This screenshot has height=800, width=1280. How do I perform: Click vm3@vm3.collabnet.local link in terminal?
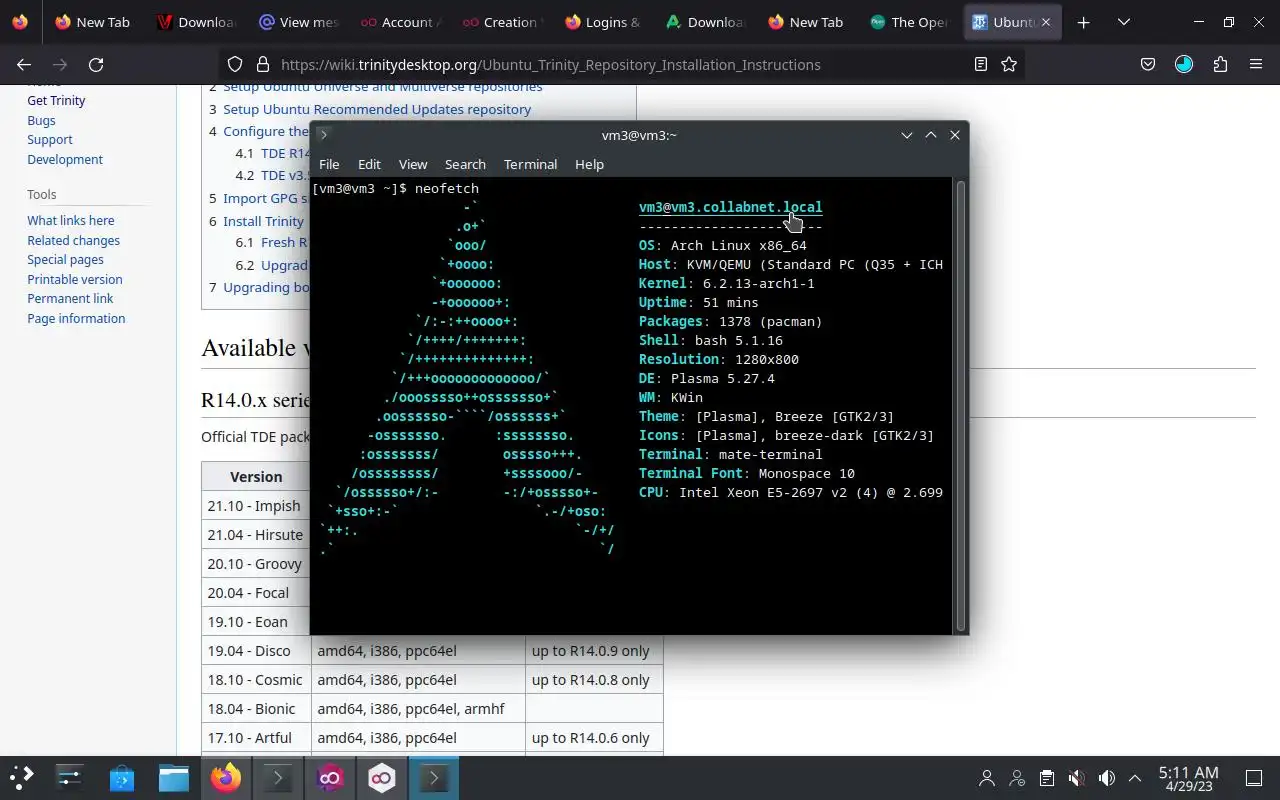730,207
